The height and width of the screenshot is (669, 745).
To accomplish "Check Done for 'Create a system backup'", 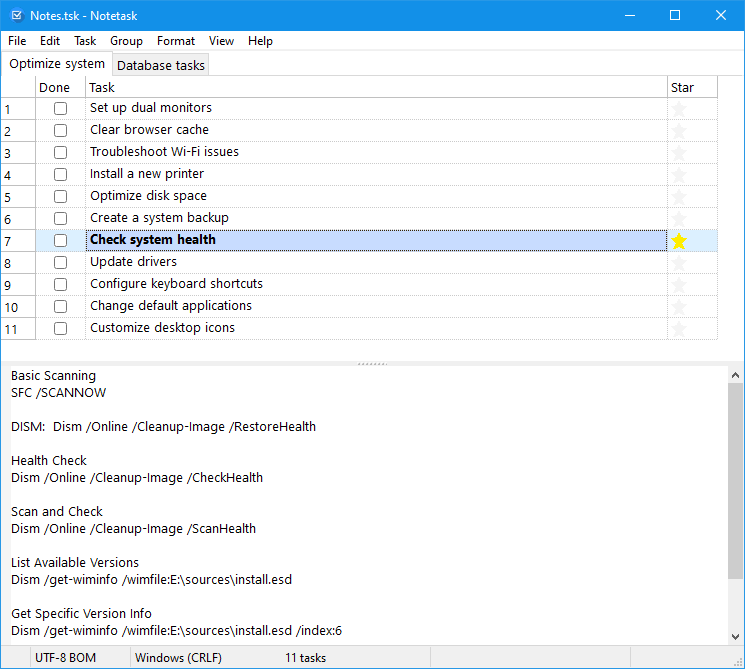I will [60, 219].
